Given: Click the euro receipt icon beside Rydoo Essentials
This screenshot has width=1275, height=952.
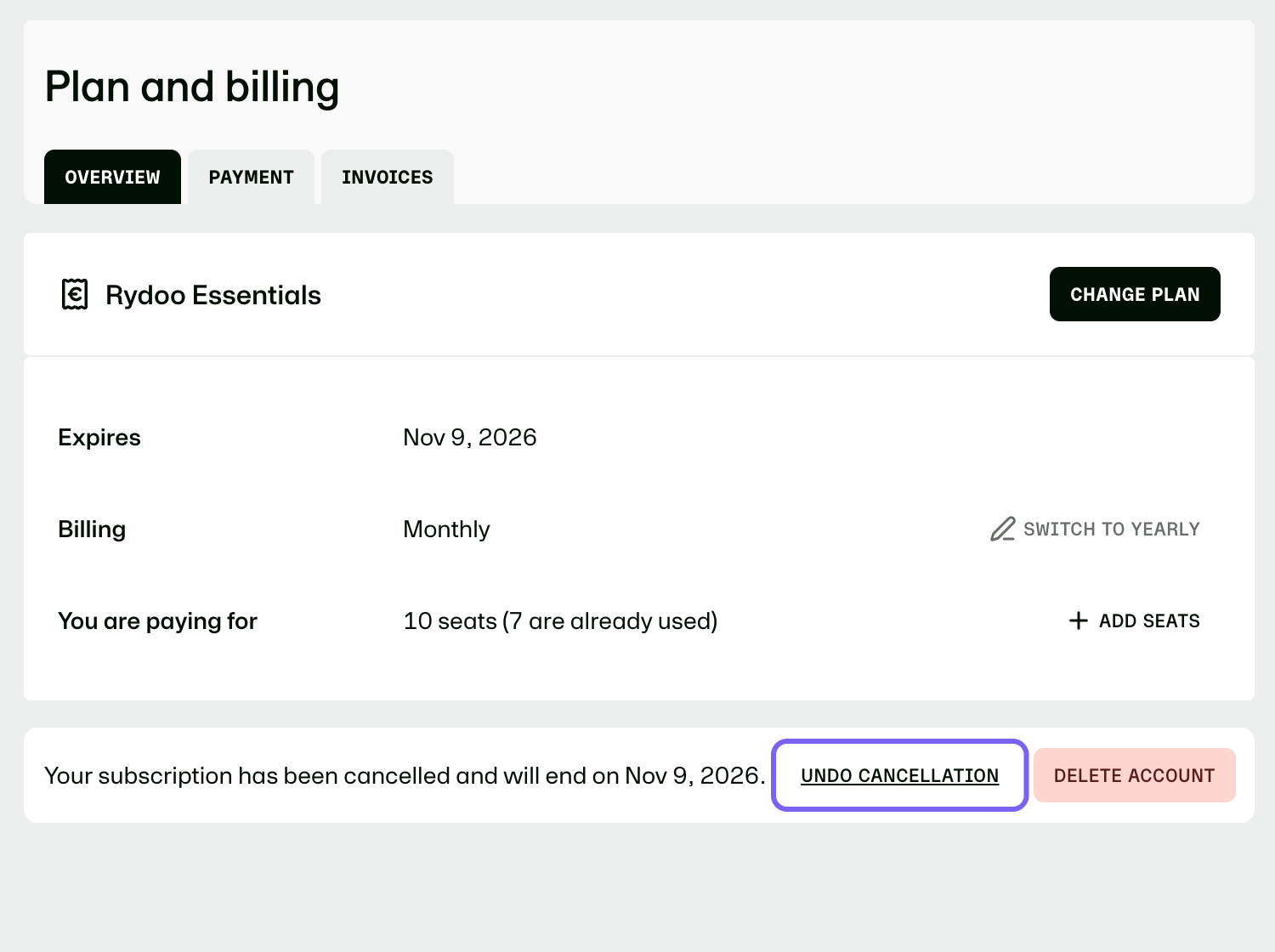Looking at the screenshot, I should [75, 294].
